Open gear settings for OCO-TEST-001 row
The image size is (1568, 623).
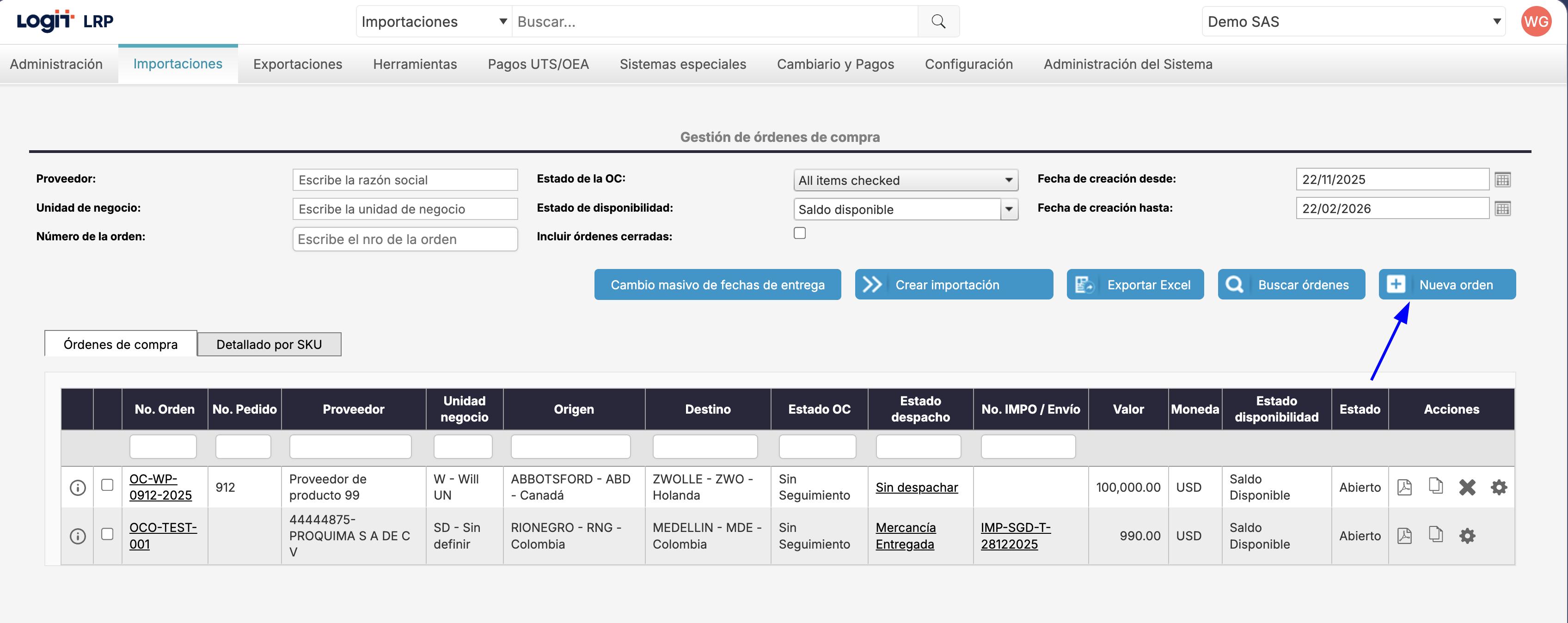(1467, 536)
